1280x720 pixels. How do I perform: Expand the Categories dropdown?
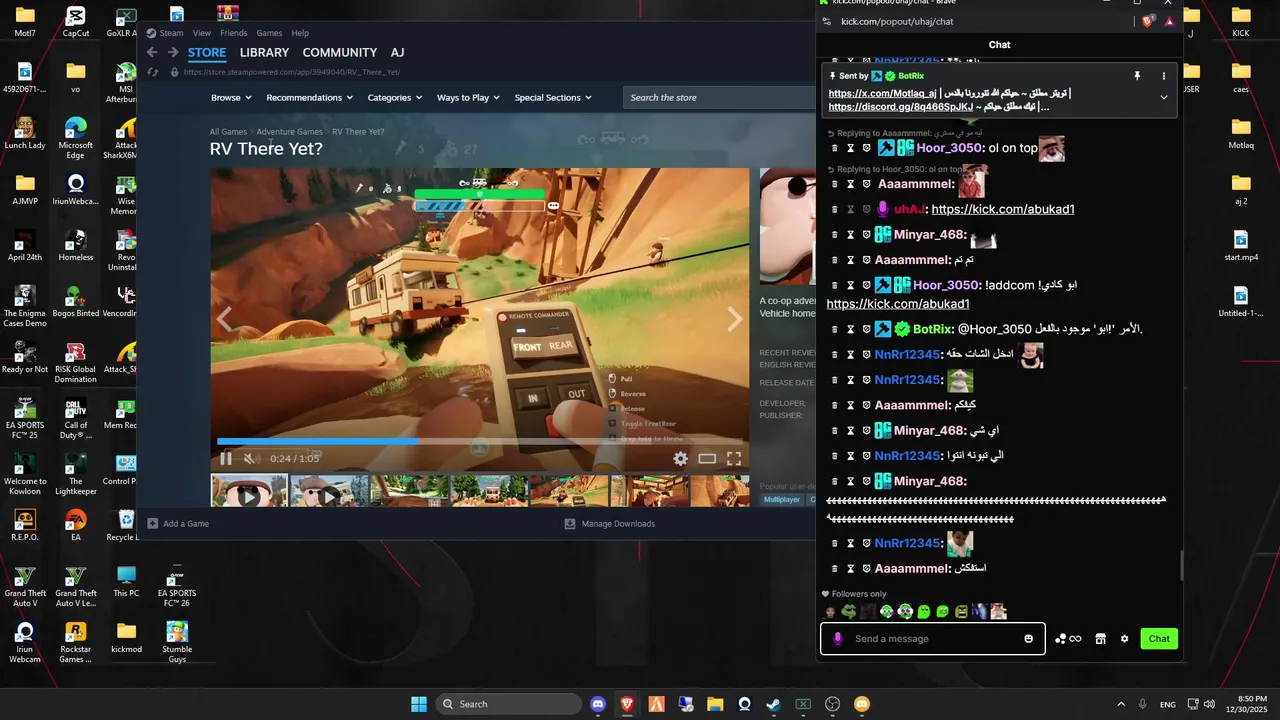coord(394,98)
